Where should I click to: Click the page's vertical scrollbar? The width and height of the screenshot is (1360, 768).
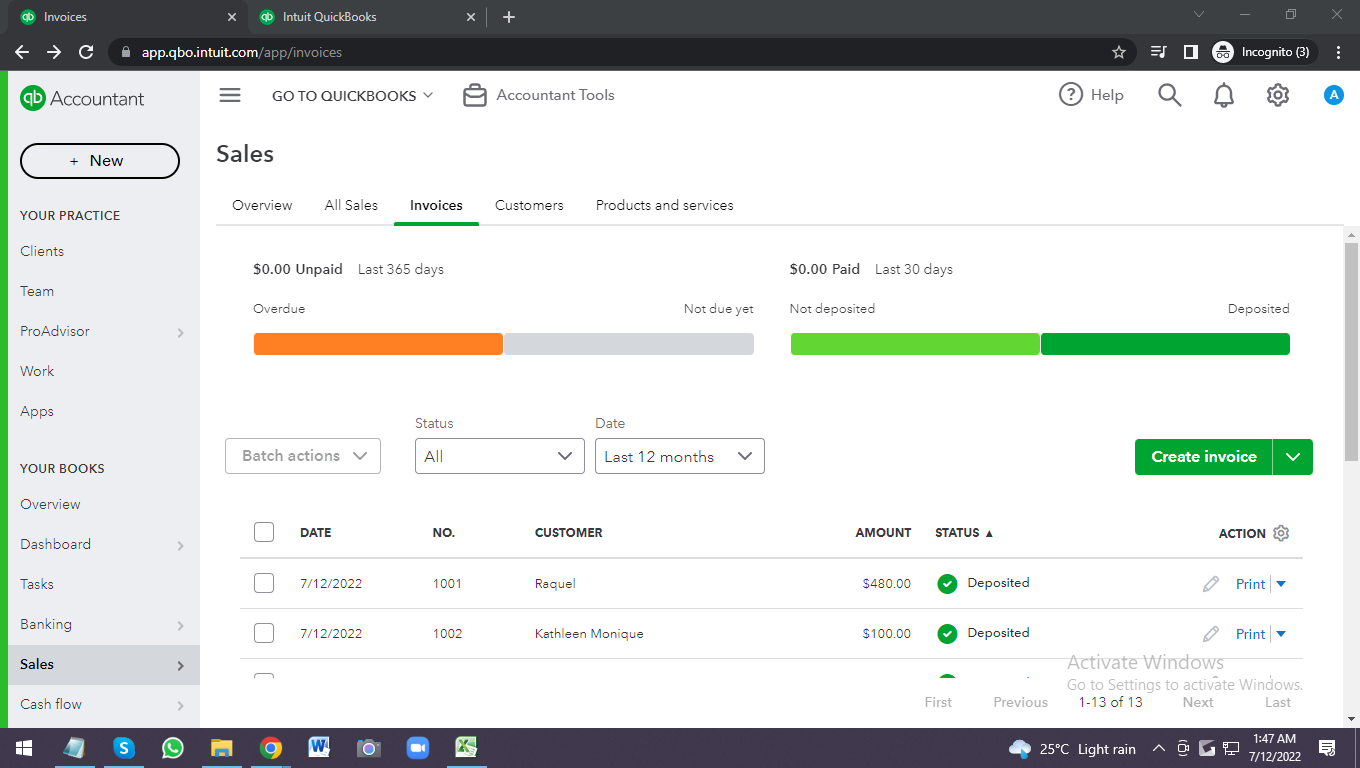(1352, 350)
